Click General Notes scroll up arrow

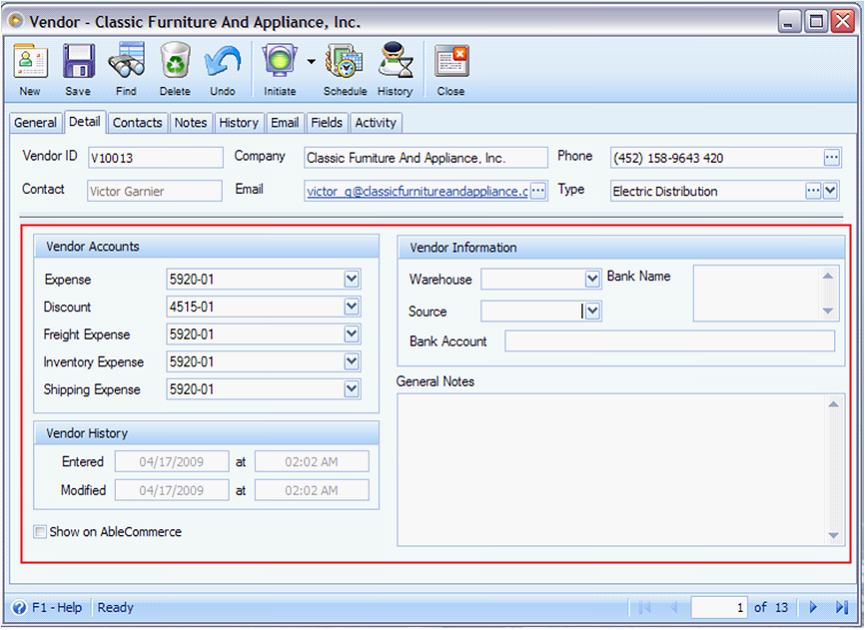[834, 404]
